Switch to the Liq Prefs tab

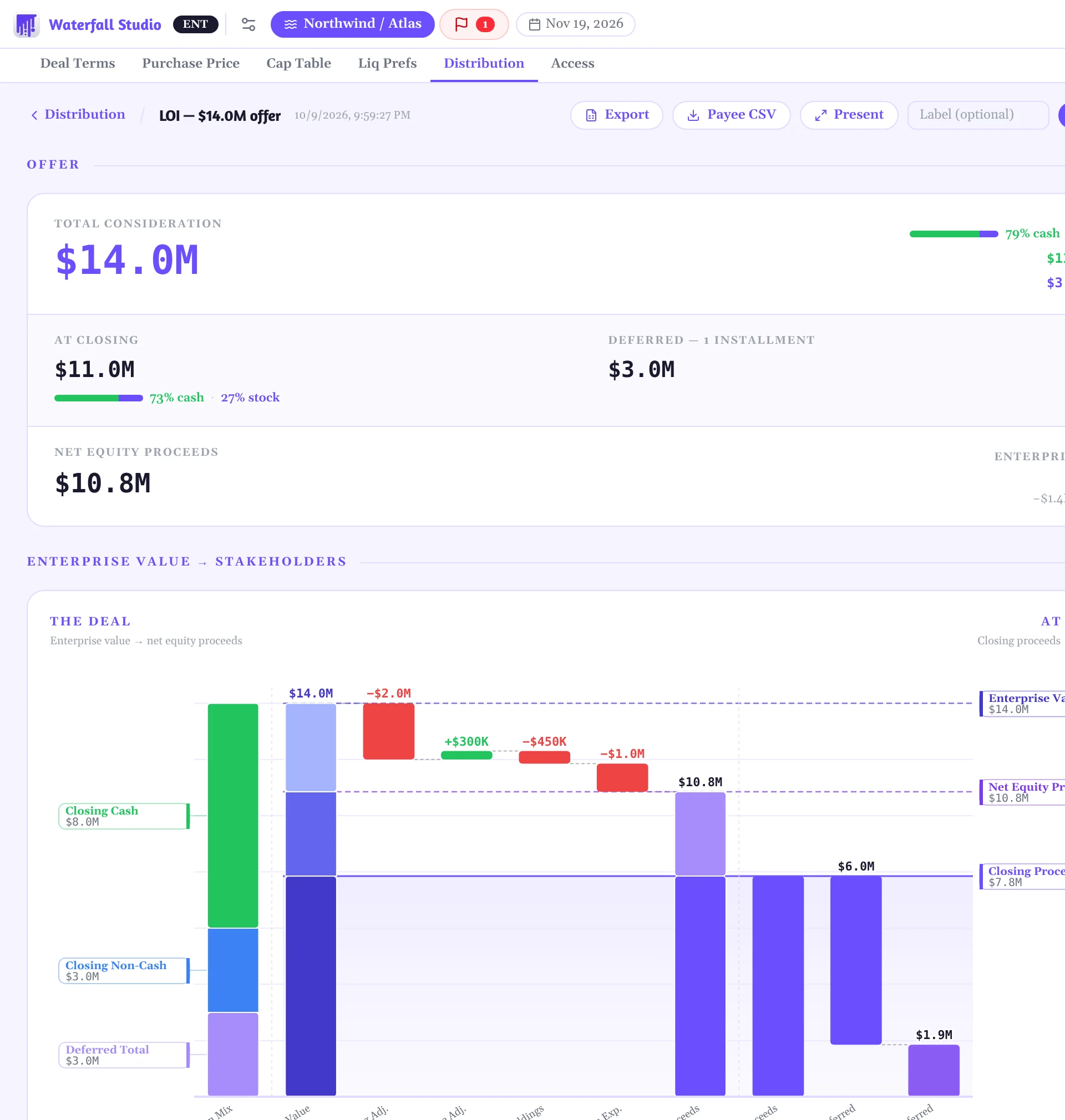tap(387, 64)
